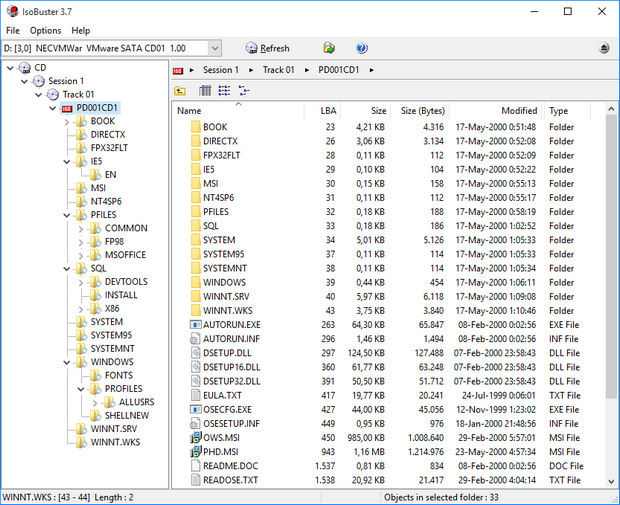This screenshot has width=620, height=505.
Task: Collapse the PFILES folder tree node
Action: tap(67, 215)
